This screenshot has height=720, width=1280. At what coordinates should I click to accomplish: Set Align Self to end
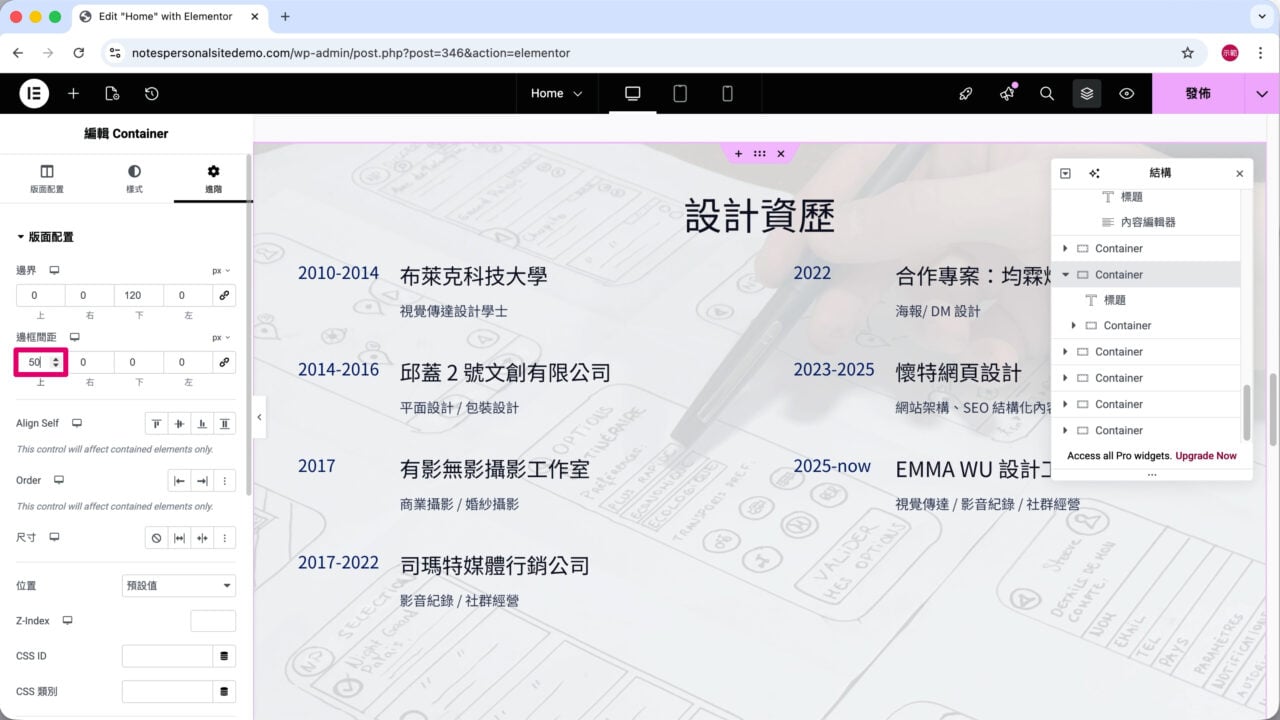202,424
